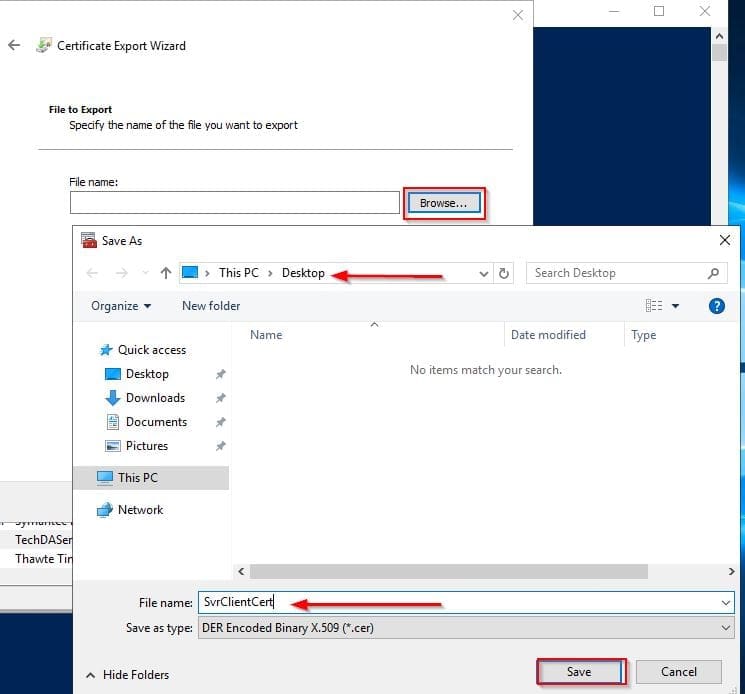Click the refresh icon beside address bar
This screenshot has height=694, width=745.
(x=505, y=273)
